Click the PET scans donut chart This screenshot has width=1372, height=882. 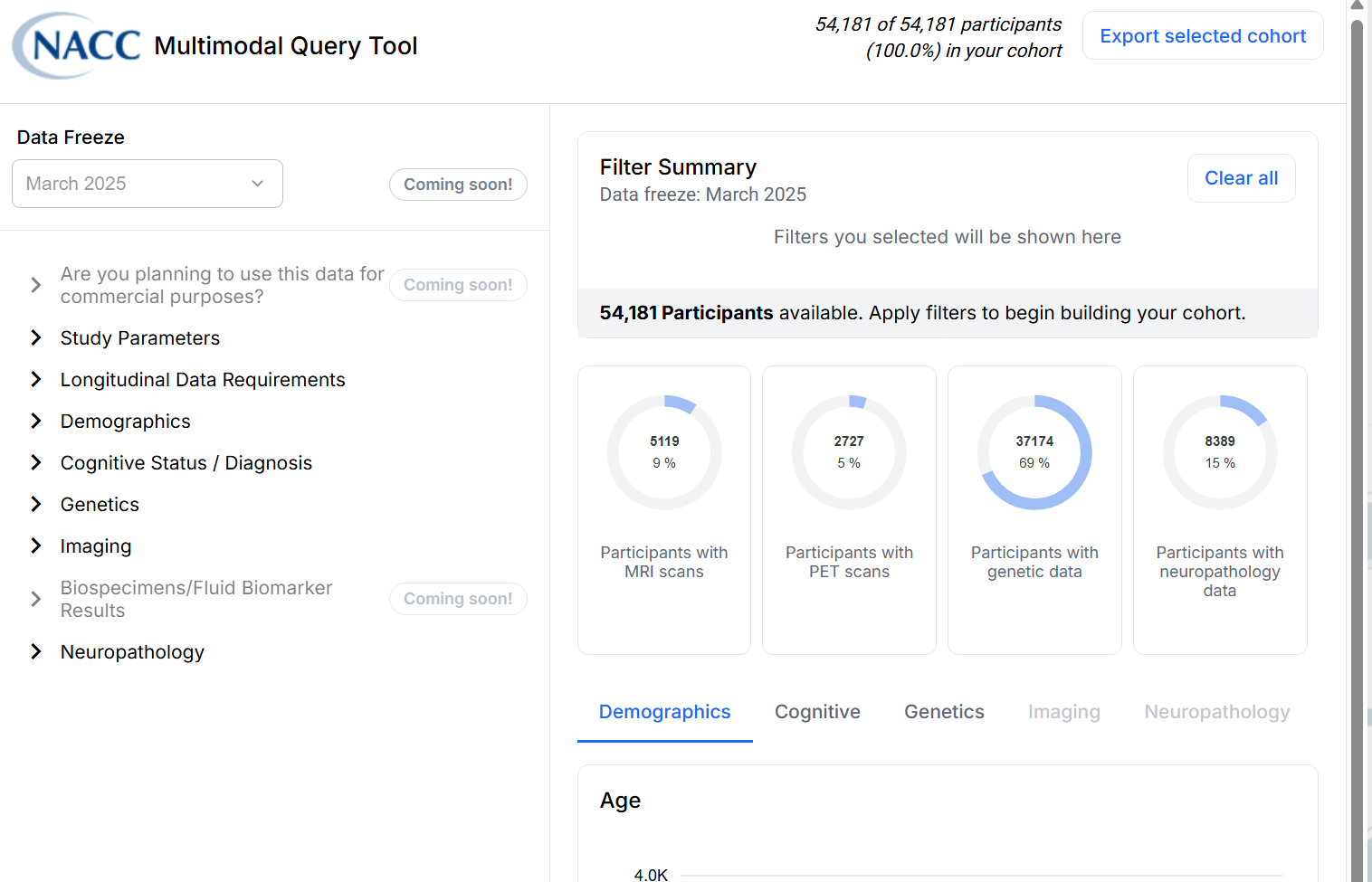pyautogui.click(x=849, y=452)
